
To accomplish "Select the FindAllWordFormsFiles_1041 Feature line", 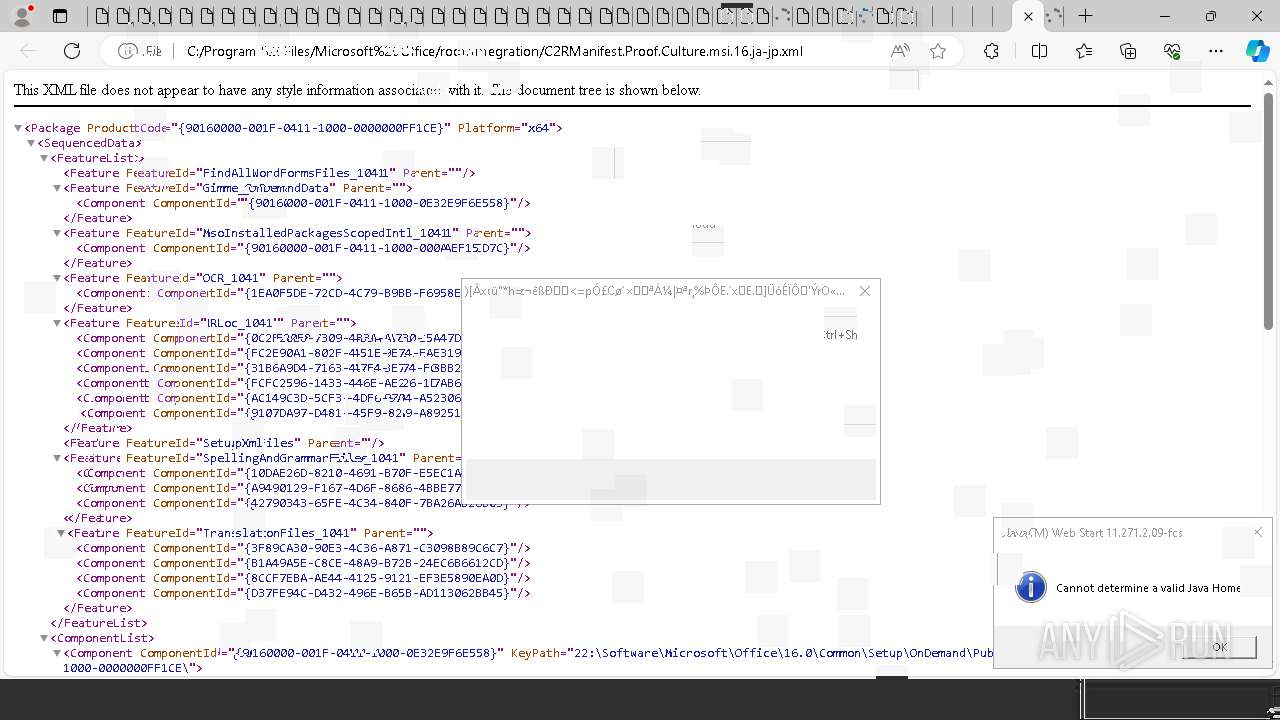I will (x=269, y=173).
